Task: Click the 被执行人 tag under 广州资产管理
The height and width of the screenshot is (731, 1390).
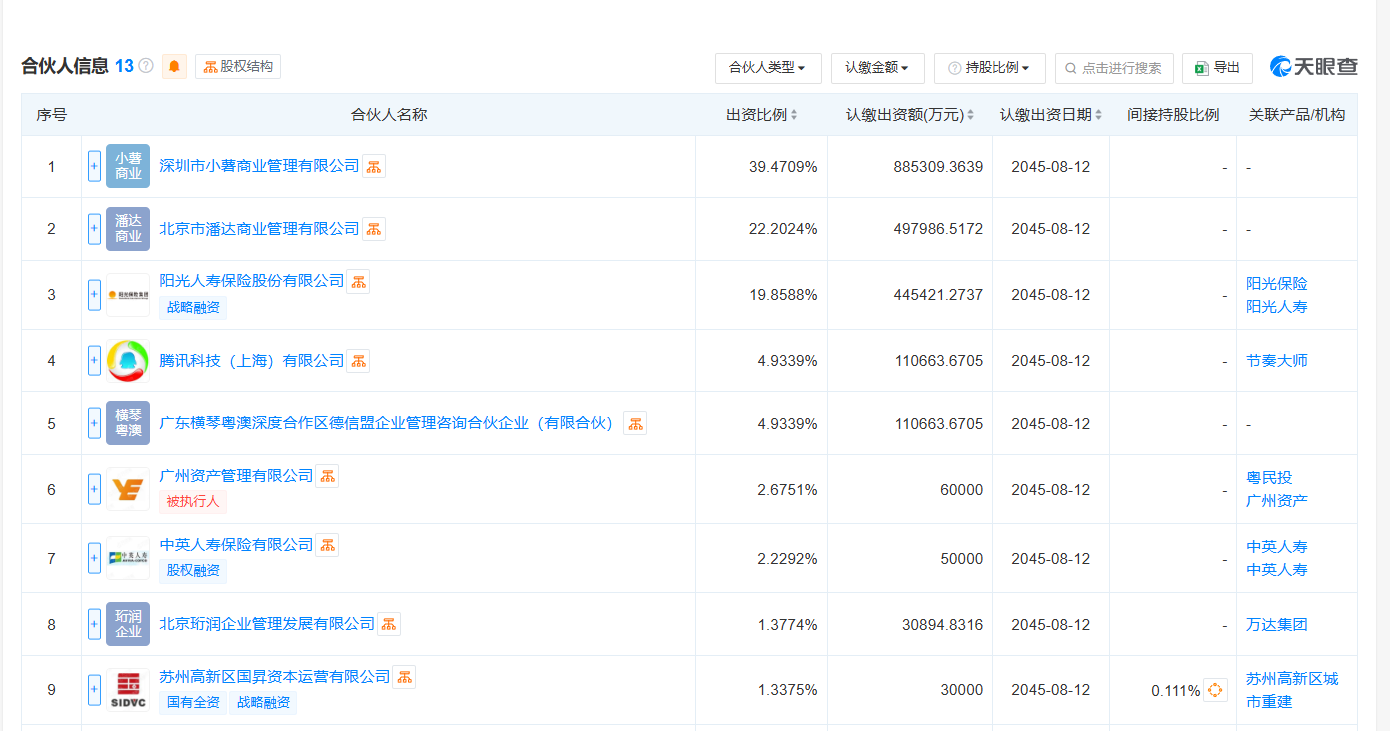Action: [193, 502]
